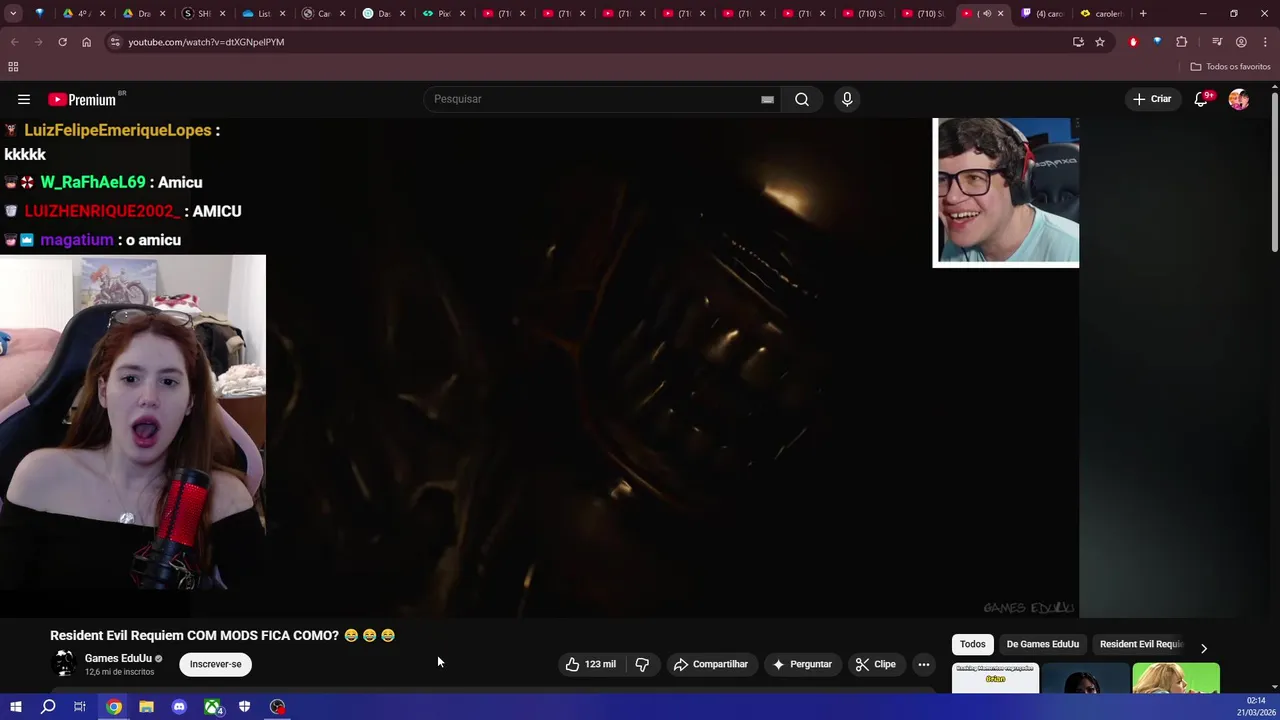Open Todos os favoritos bookmarks folder
The width and height of the screenshot is (1280, 720).
pyautogui.click(x=1230, y=67)
